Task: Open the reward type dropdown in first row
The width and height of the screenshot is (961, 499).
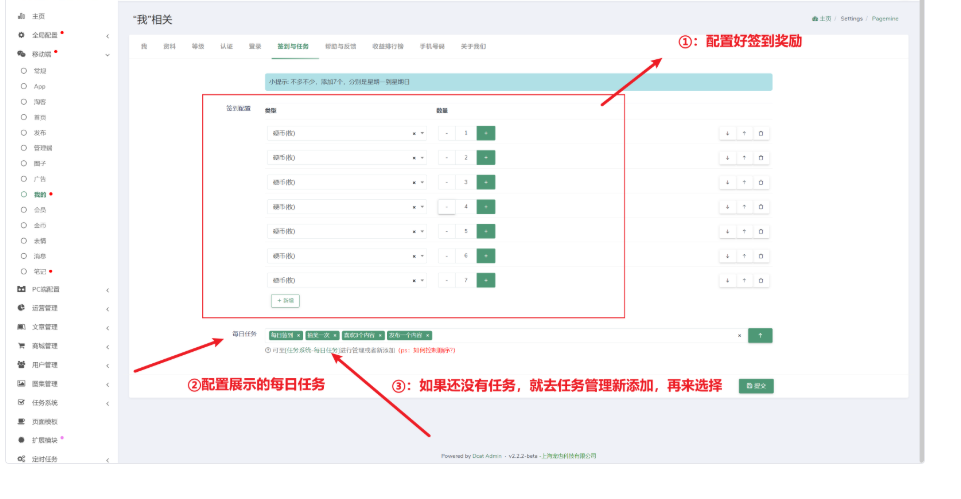Action: [346, 133]
